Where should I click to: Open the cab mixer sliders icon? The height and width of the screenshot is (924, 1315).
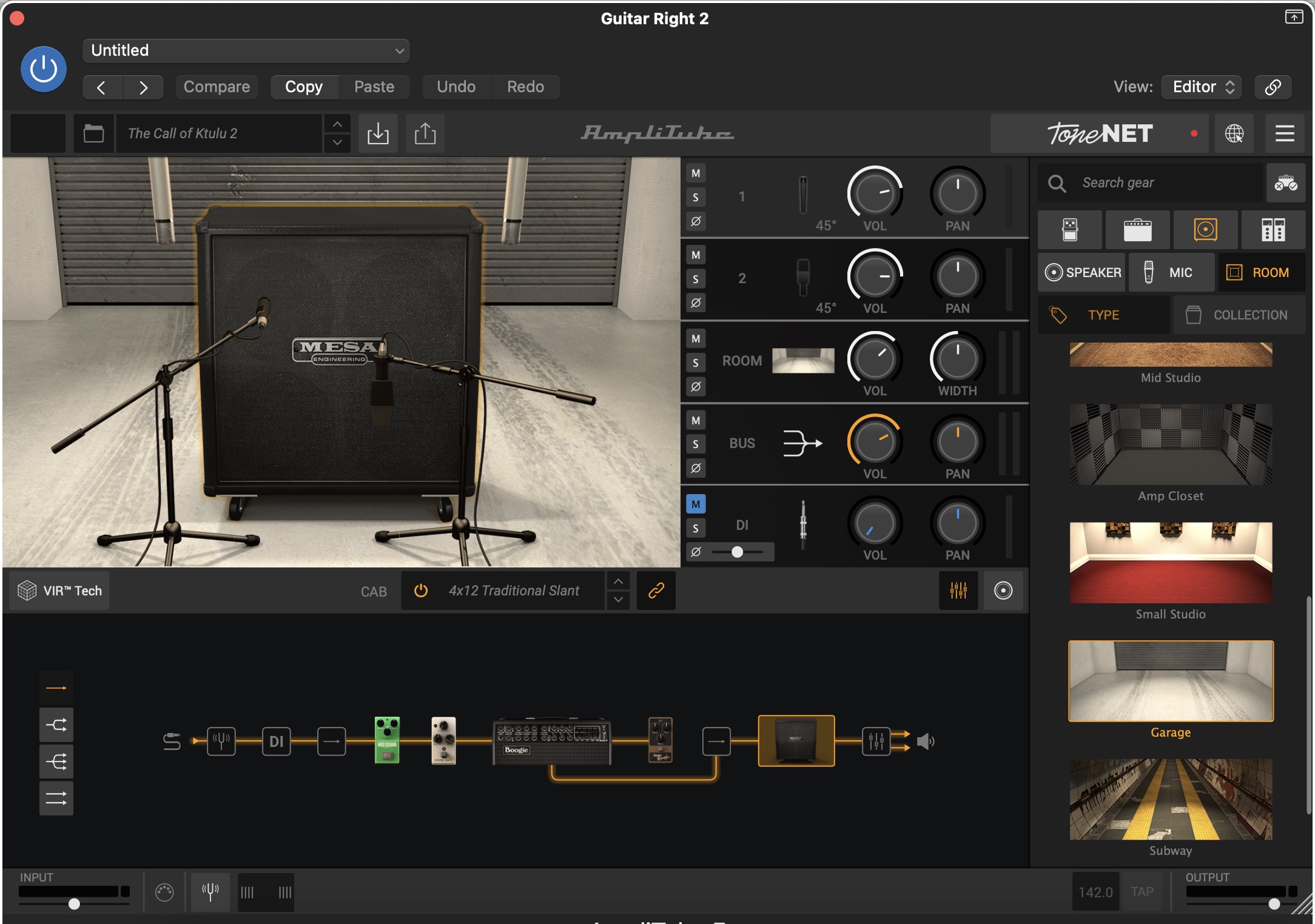(x=958, y=590)
